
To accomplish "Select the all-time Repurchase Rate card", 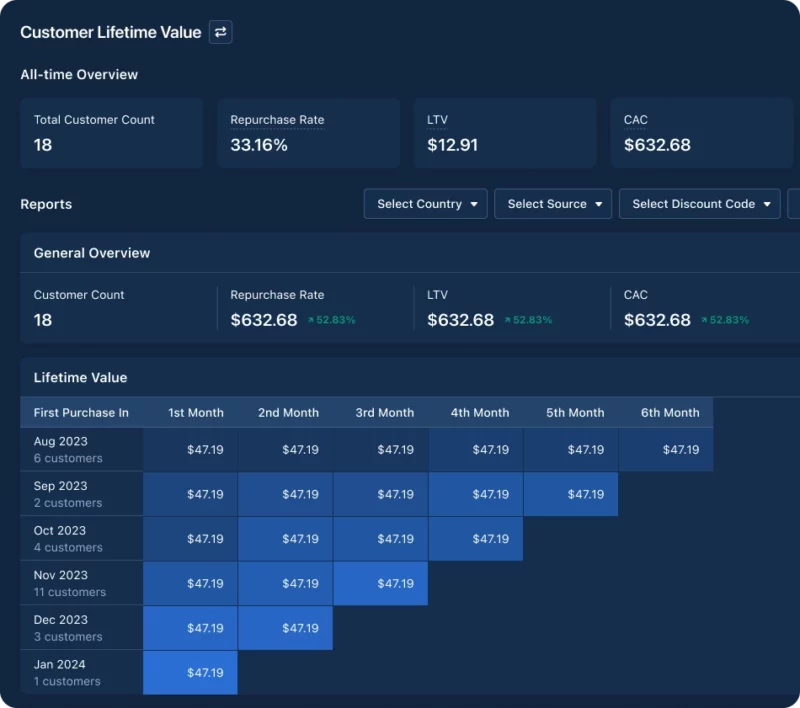I will (308, 133).
